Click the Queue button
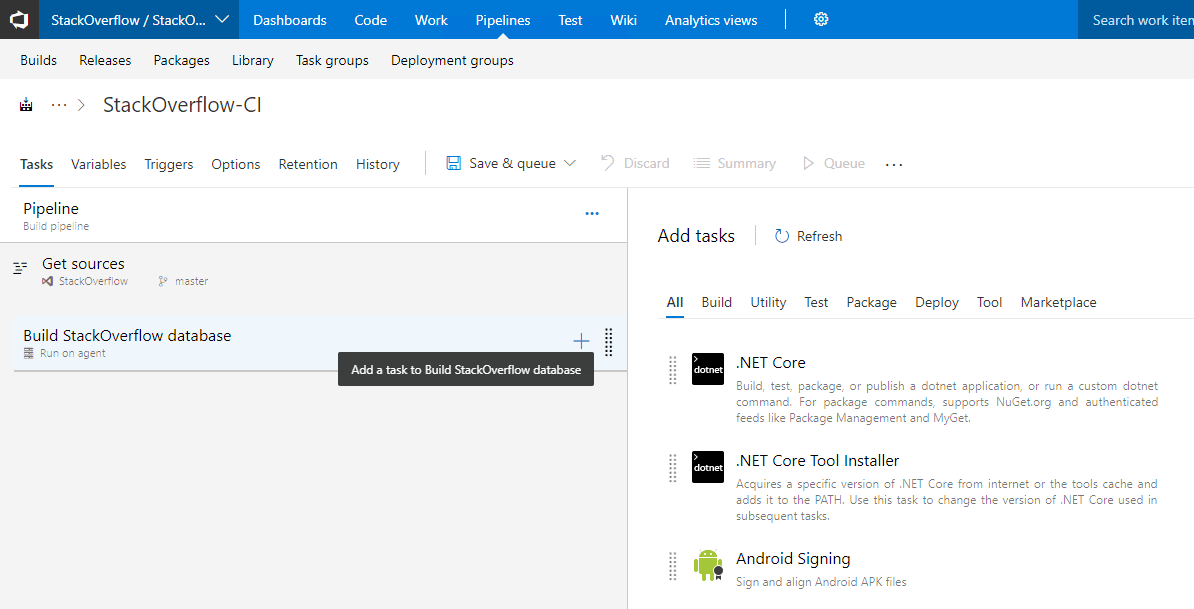This screenshot has height=609, width=1194. click(x=833, y=163)
